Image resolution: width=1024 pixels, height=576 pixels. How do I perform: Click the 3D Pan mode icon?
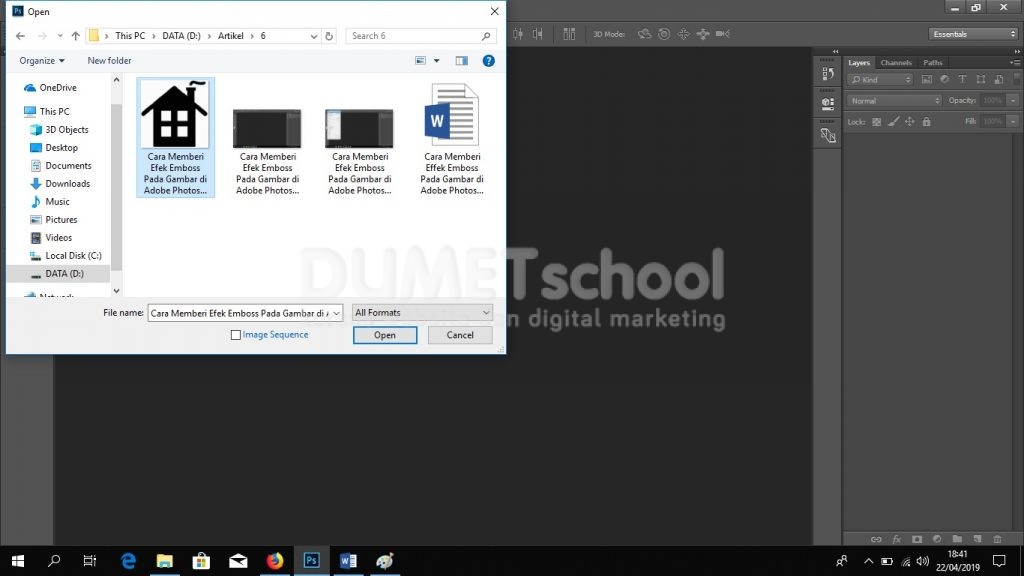pos(683,34)
